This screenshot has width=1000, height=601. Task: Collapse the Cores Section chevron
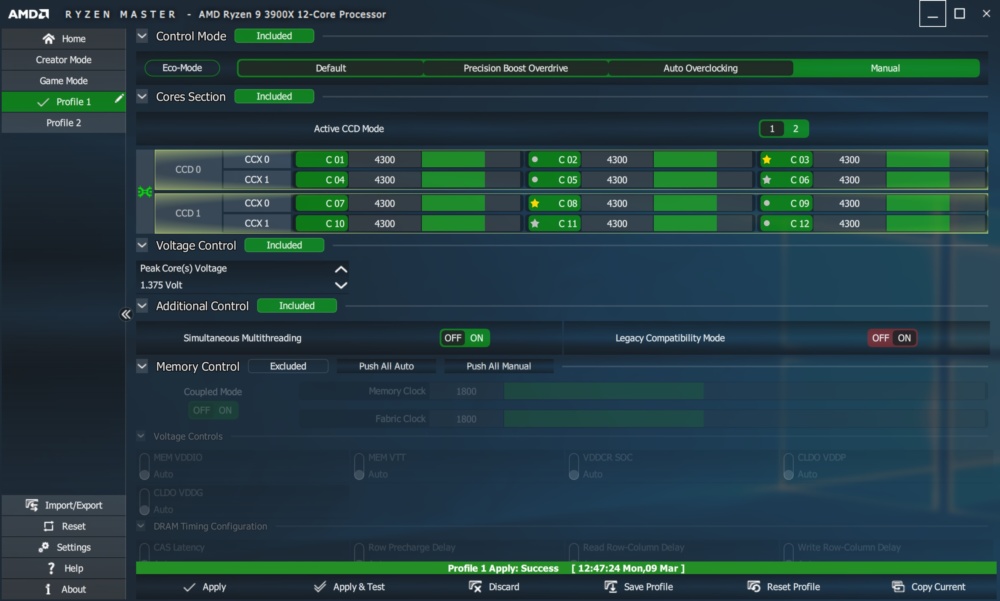[142, 96]
